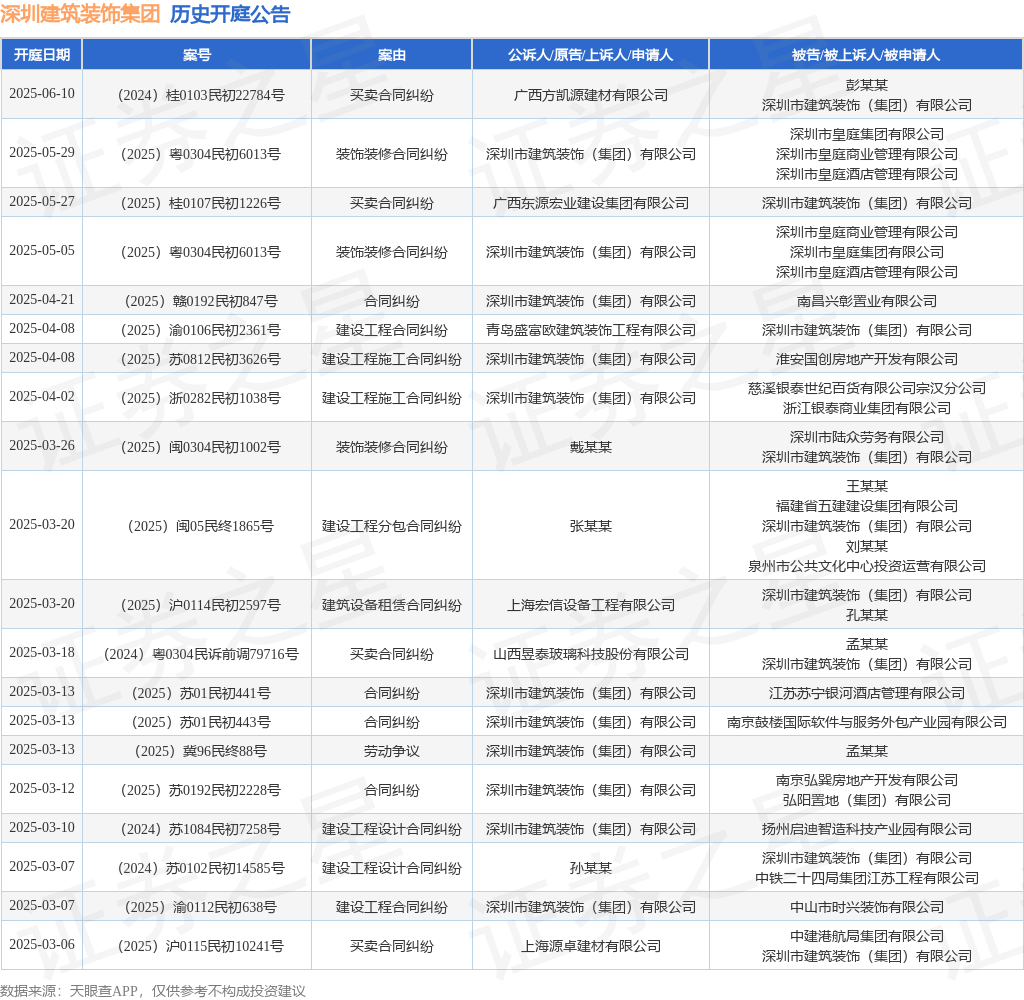Click the date cell 2025-04-02
The width and height of the screenshot is (1024, 1000).
point(42,396)
